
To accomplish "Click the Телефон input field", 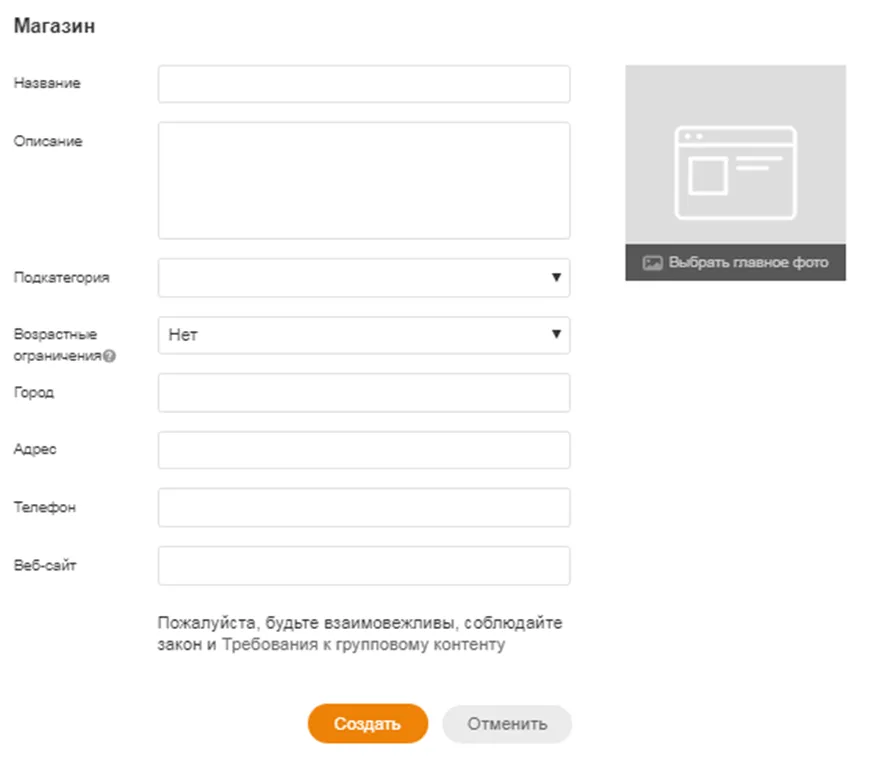I will pyautogui.click(x=364, y=507).
